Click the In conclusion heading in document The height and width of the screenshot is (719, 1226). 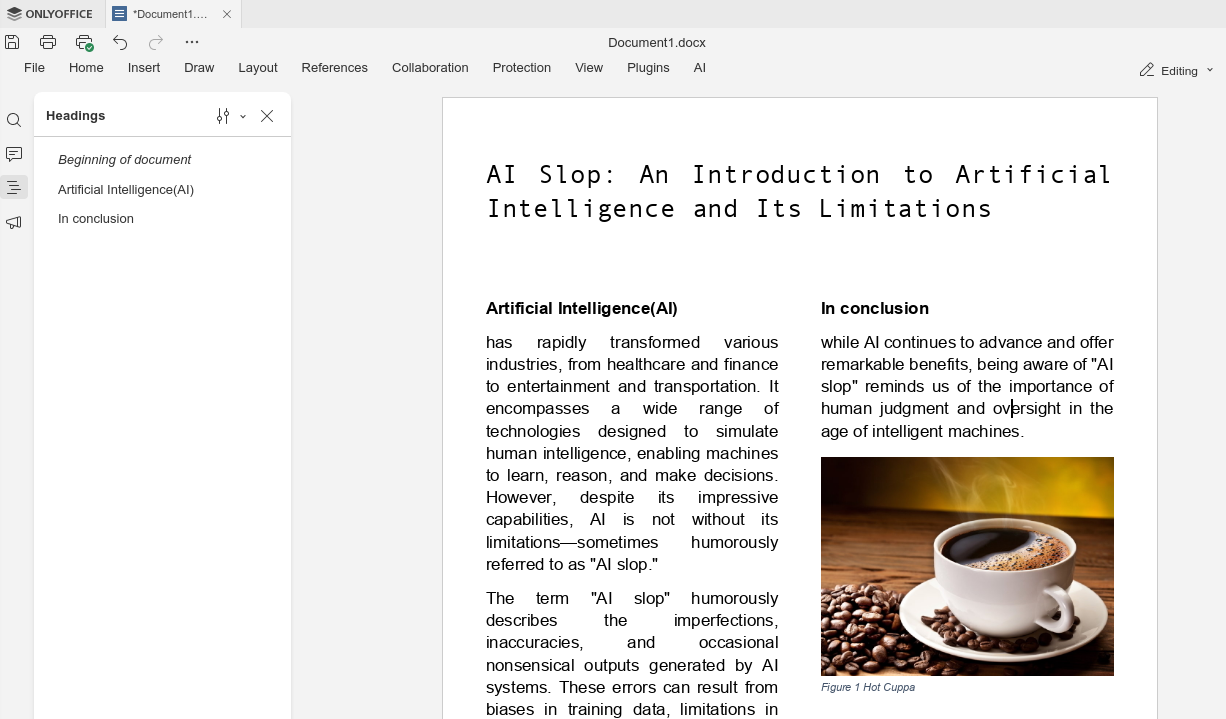coord(875,308)
